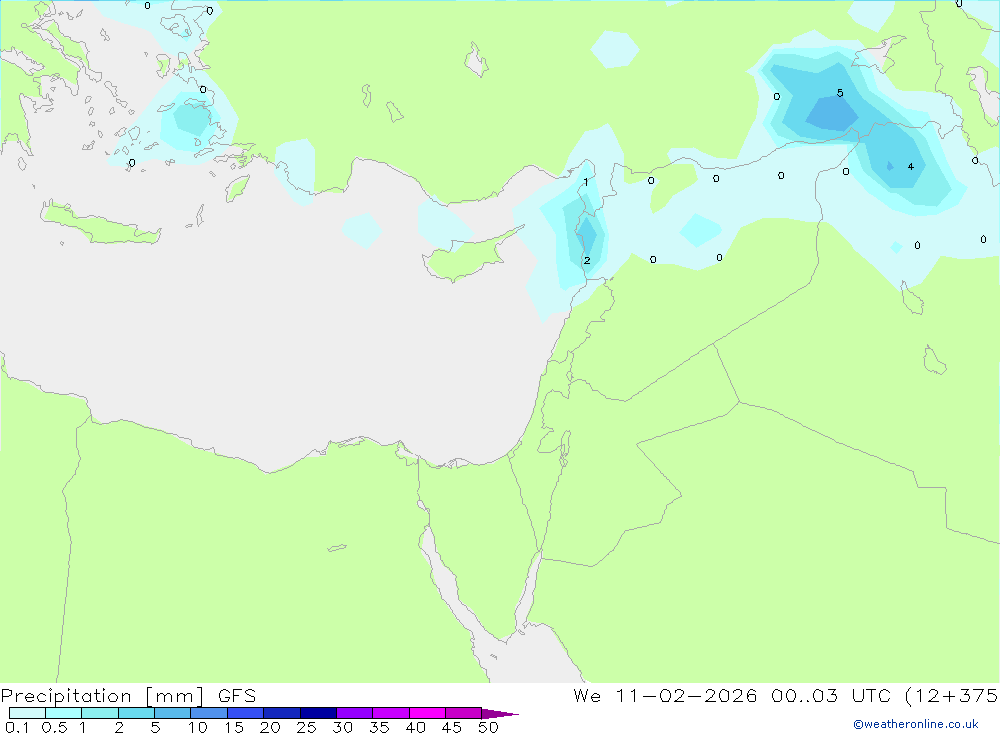Pick the 30–35 mm legend swatch
This screenshot has height=733, width=1000.
click(355, 713)
